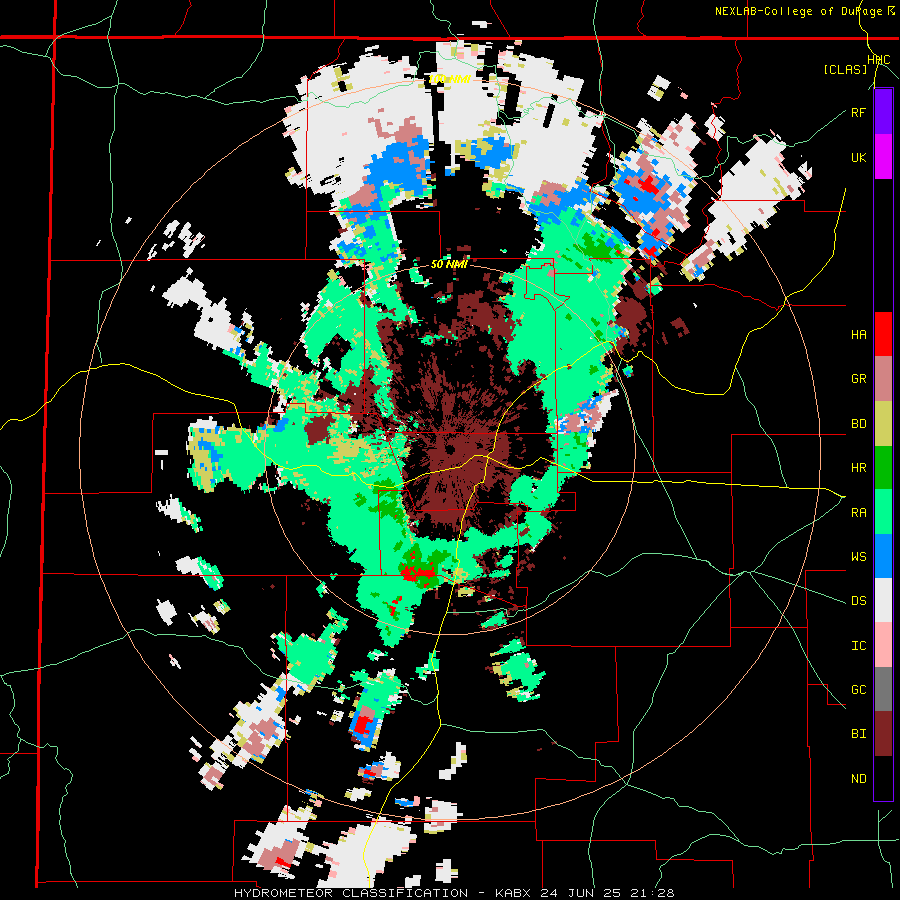900x900 pixels.
Task: Click the white DS dry snow swatch
Action: (x=883, y=600)
